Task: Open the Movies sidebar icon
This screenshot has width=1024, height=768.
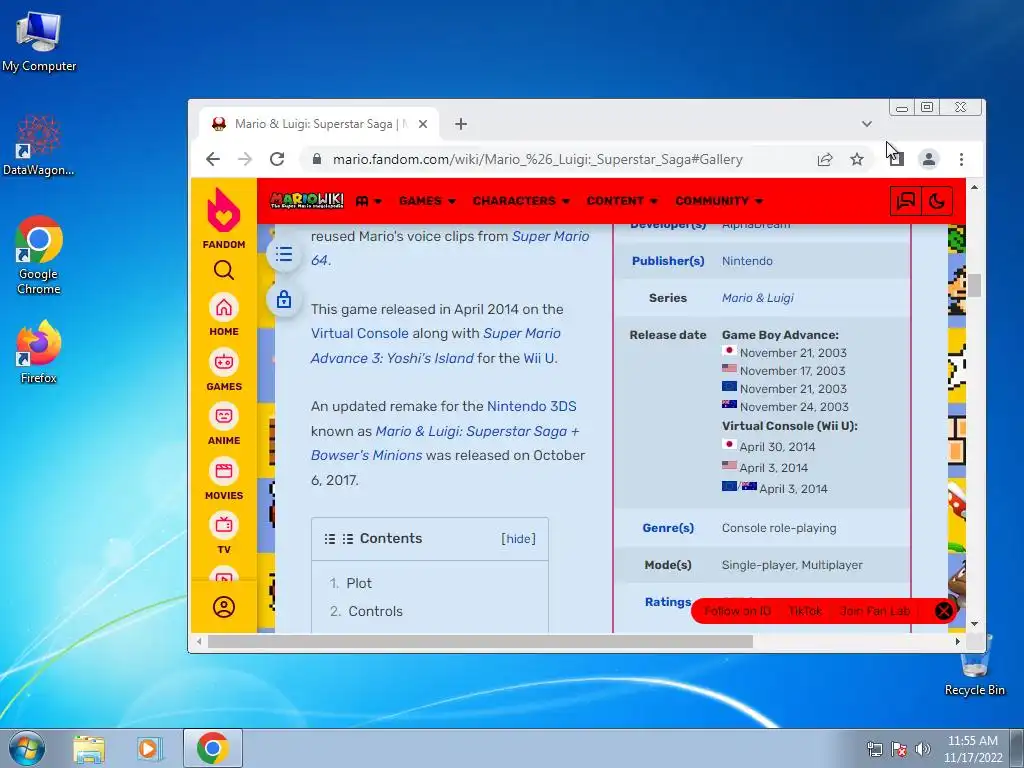Action: click(x=223, y=471)
